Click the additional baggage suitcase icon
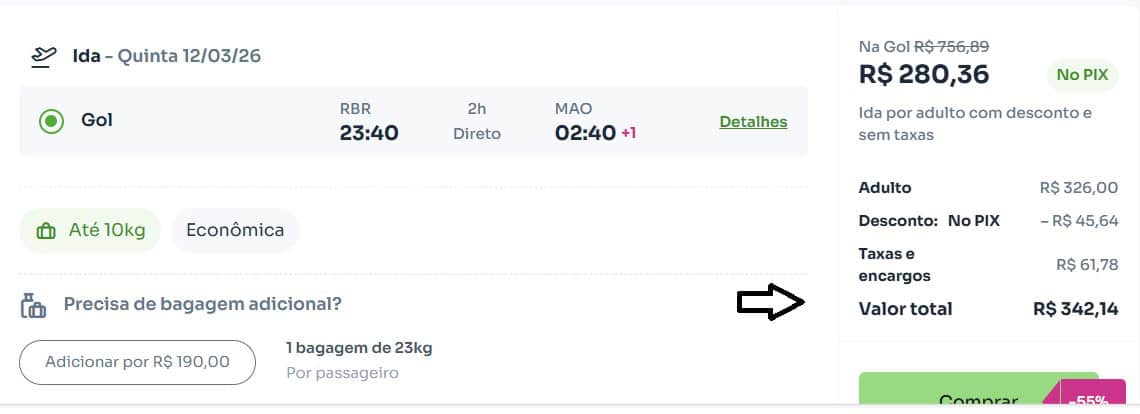The height and width of the screenshot is (414, 1140). point(34,305)
